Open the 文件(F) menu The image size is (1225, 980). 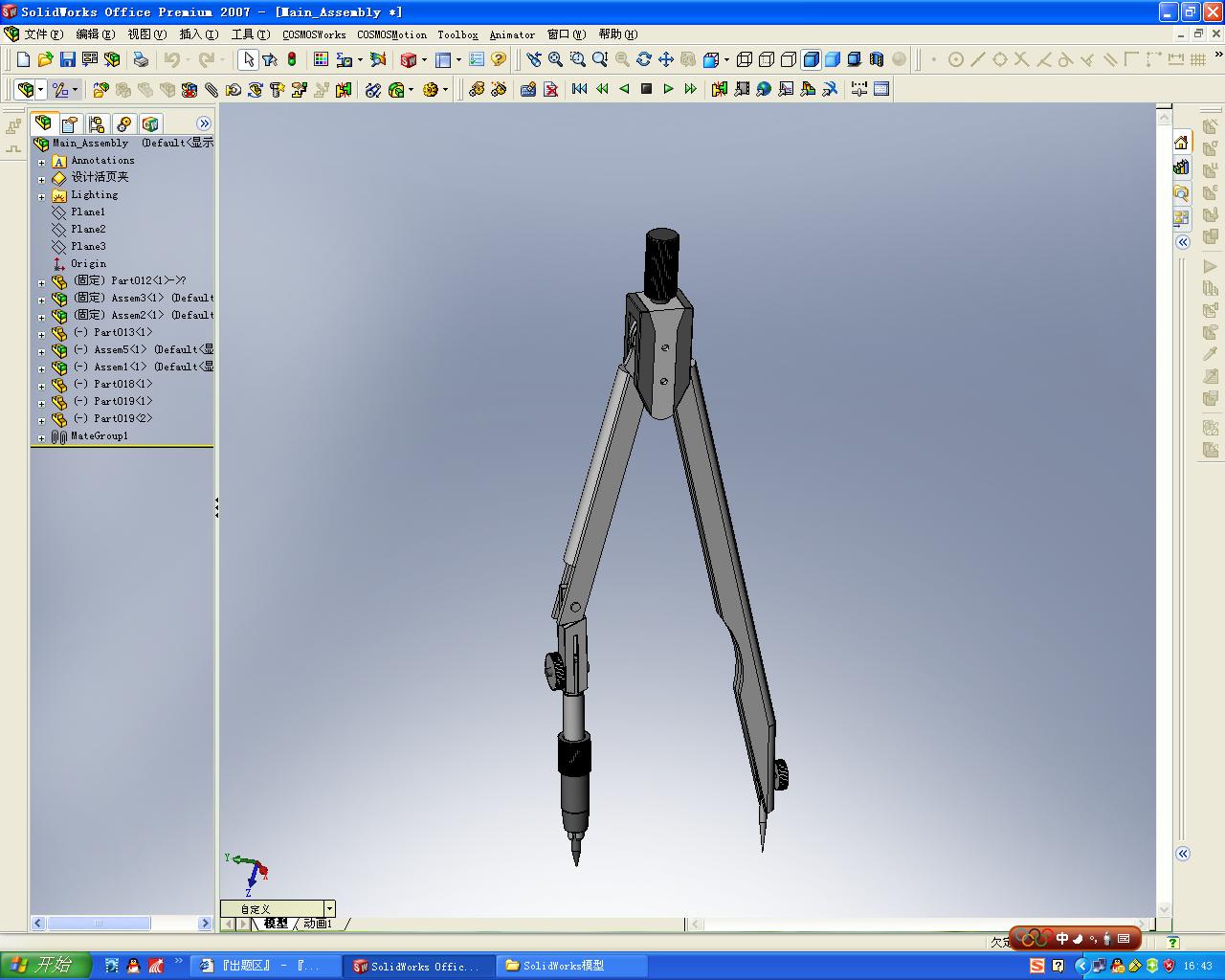[43, 34]
